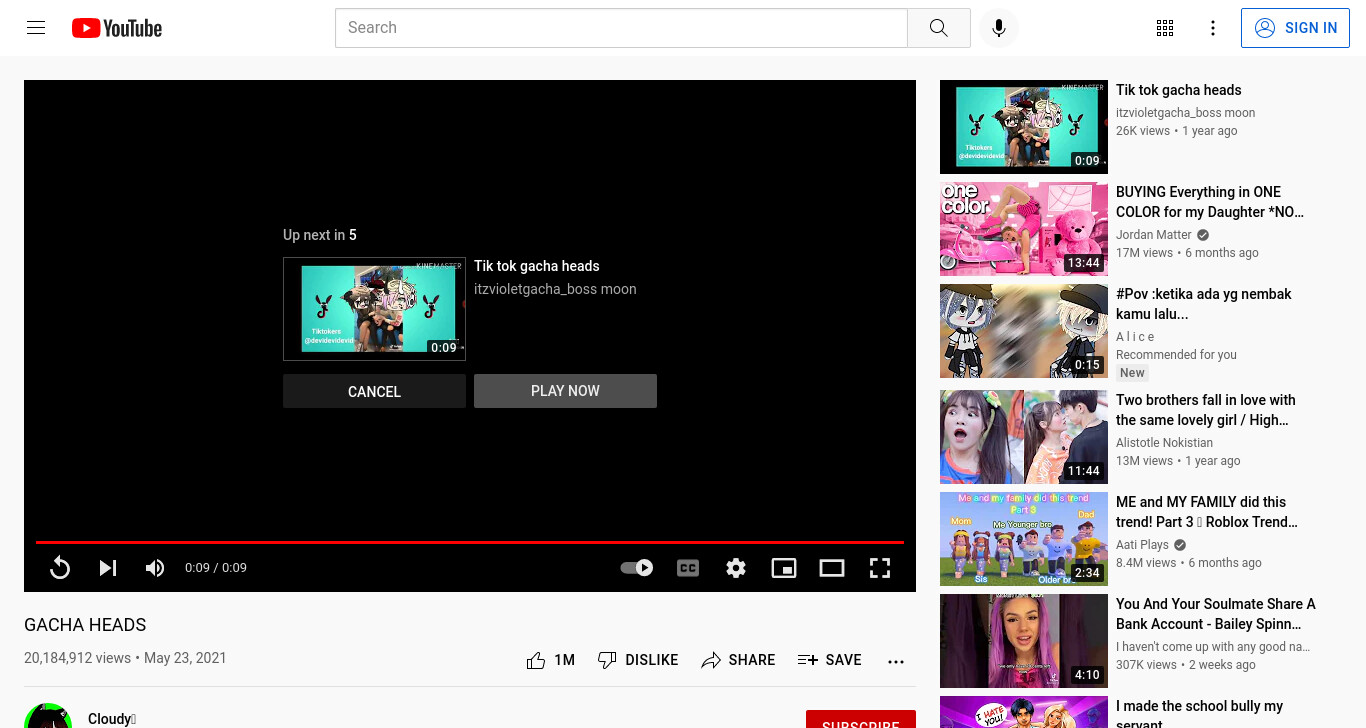Click the GACHA HEADS video title
Viewport: 1366px width, 728px height.
coord(85,625)
